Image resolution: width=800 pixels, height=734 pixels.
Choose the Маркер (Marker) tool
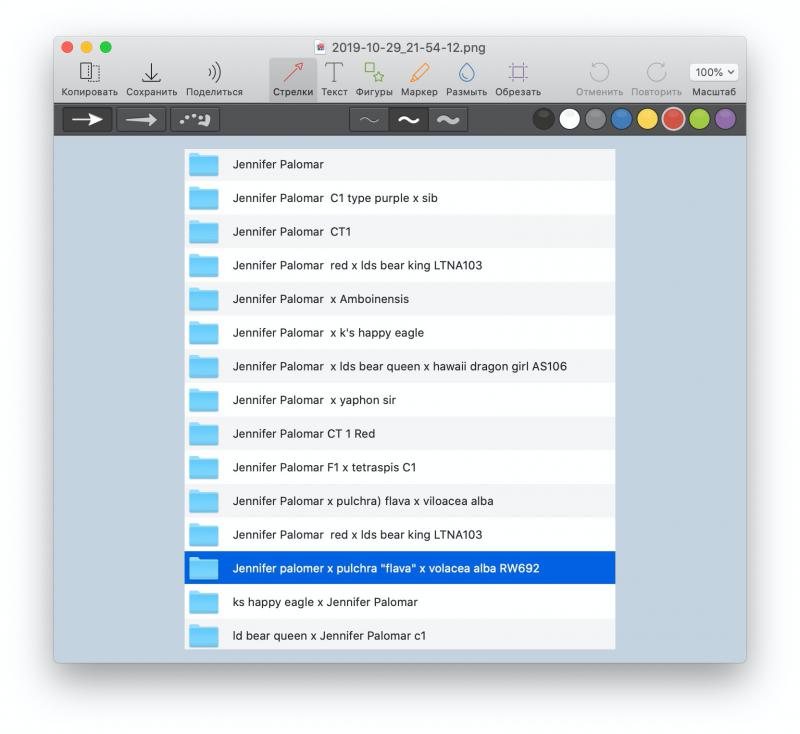pos(420,73)
